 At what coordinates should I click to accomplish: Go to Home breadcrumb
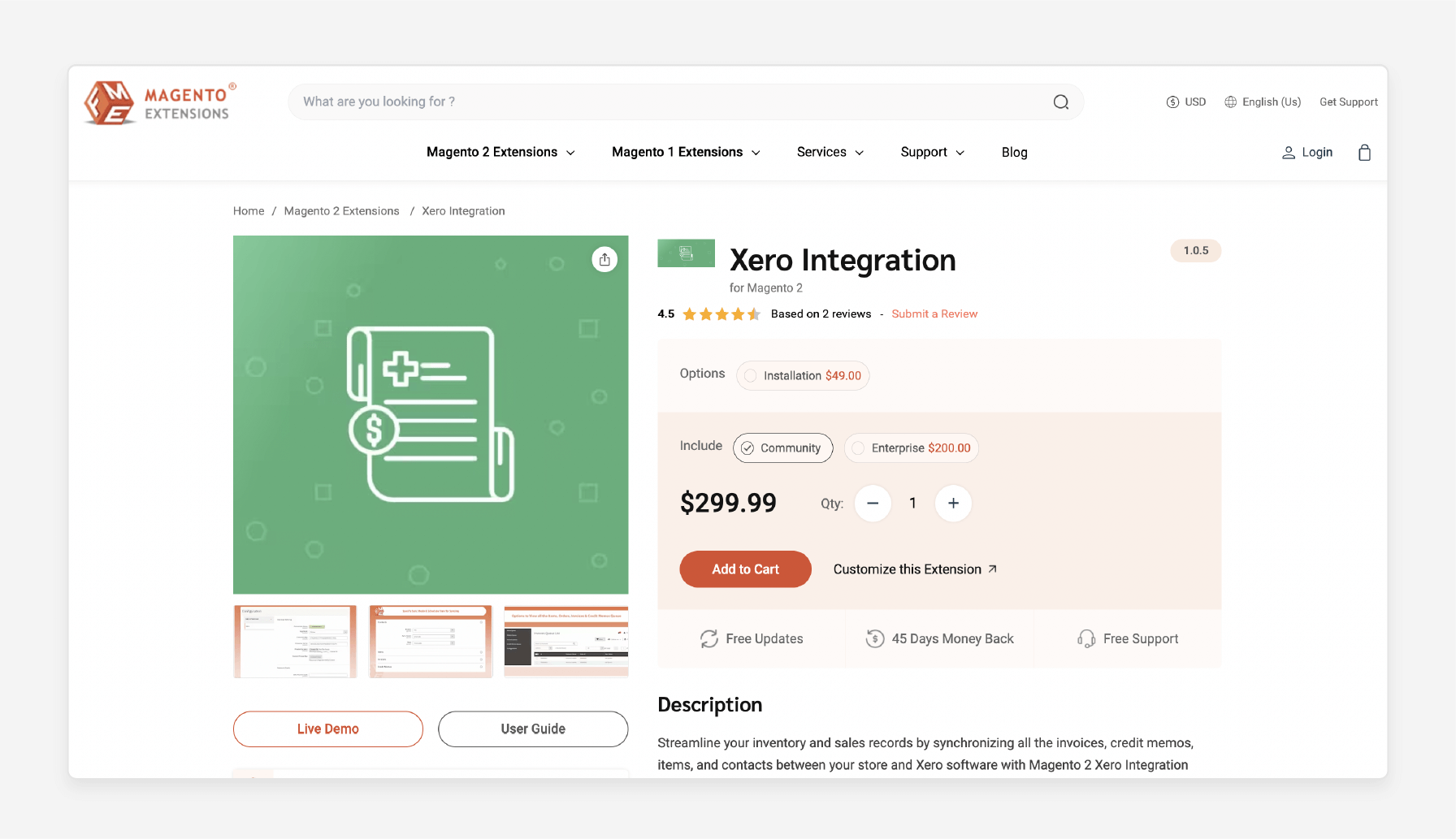pos(249,211)
